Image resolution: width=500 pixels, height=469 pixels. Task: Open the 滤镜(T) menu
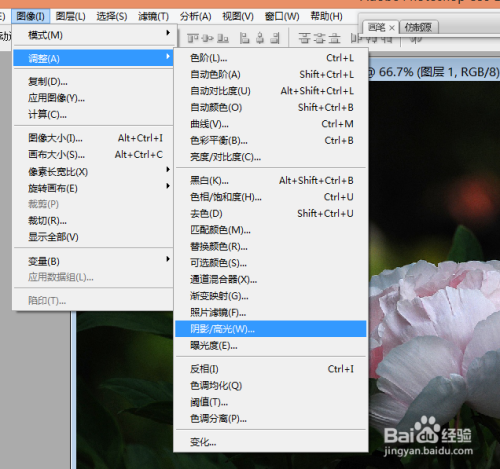pyautogui.click(x=153, y=16)
